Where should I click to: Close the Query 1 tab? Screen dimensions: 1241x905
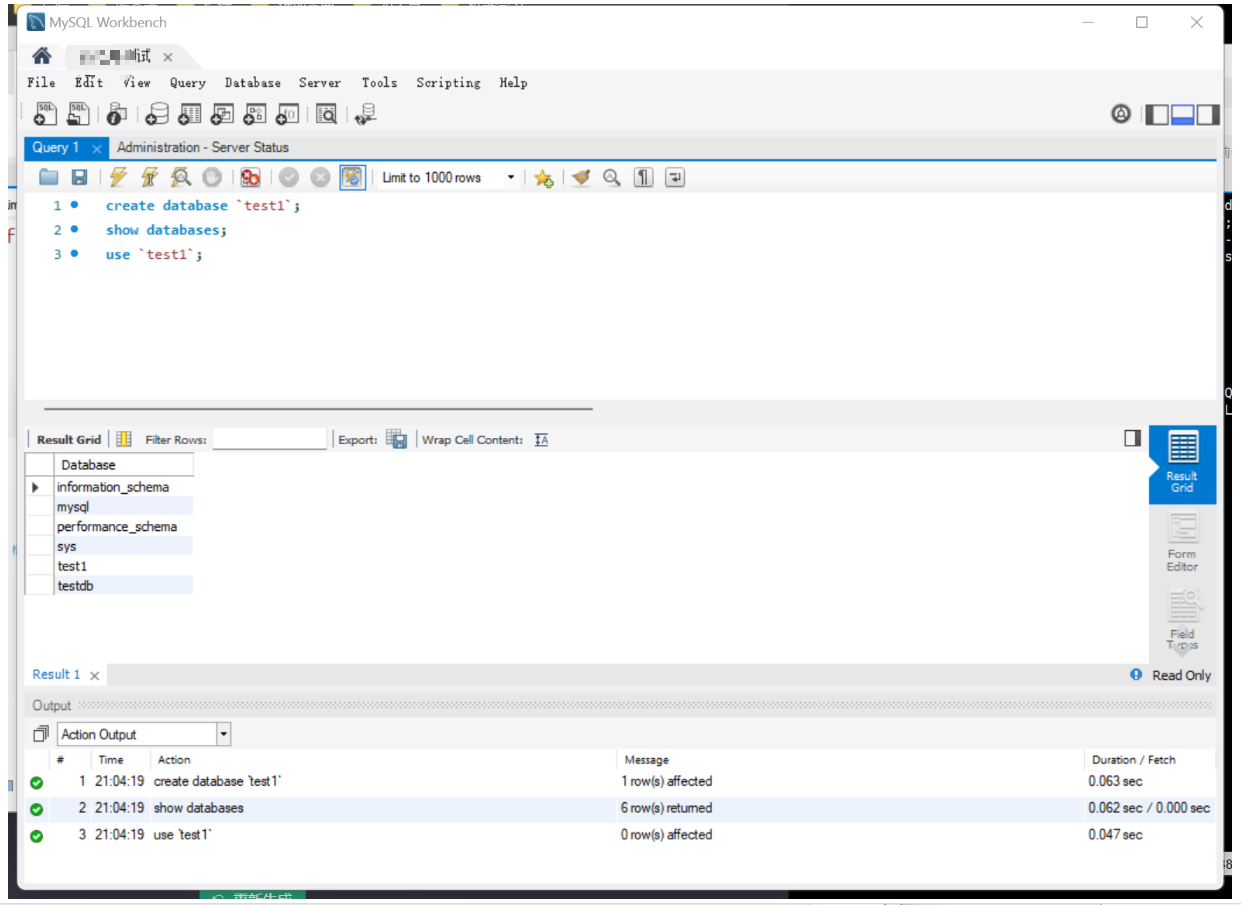pyautogui.click(x=97, y=149)
